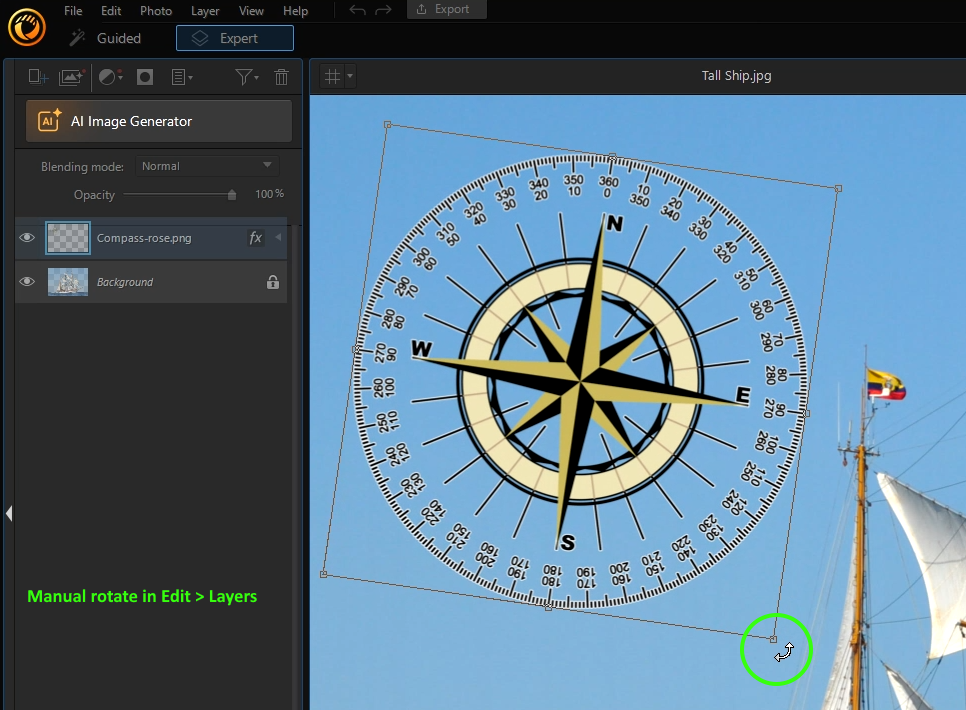Hide the Compass-rose.png layer
The width and height of the screenshot is (966, 710).
(x=28, y=238)
